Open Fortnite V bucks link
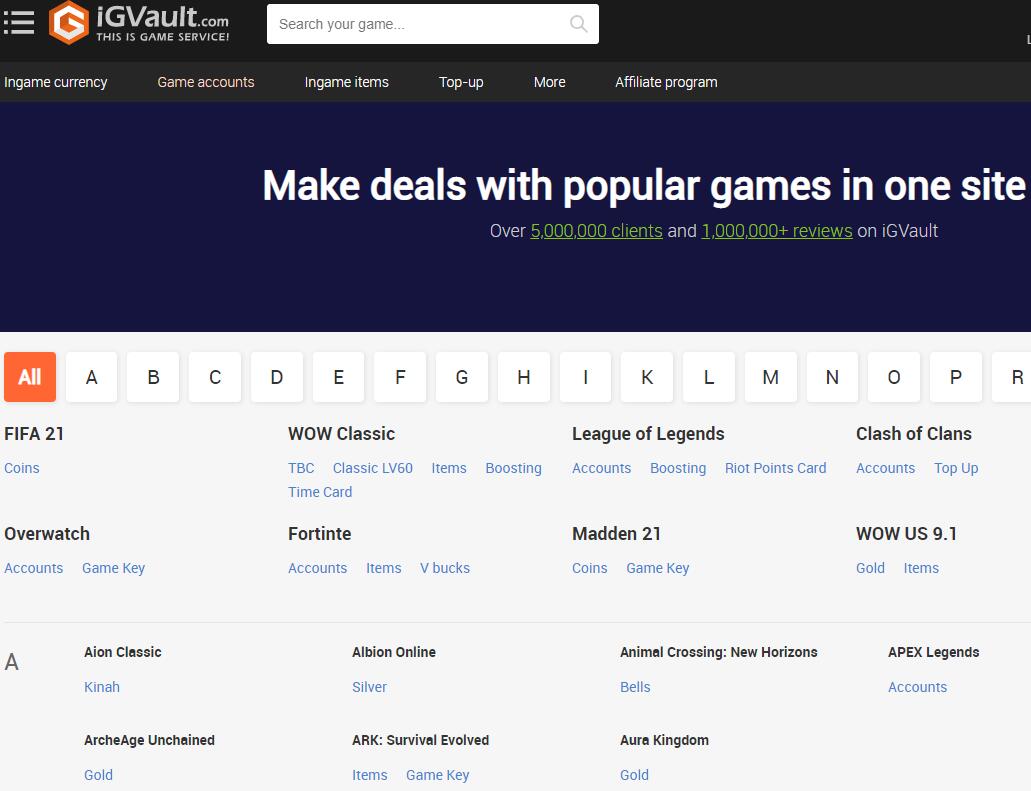This screenshot has width=1031, height=791. point(444,568)
